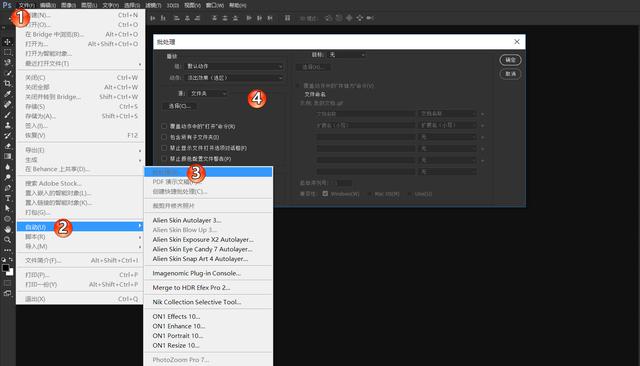Open the Destination dropdown
Image resolution: width=640 pixels, height=366 pixels.
click(x=347, y=55)
